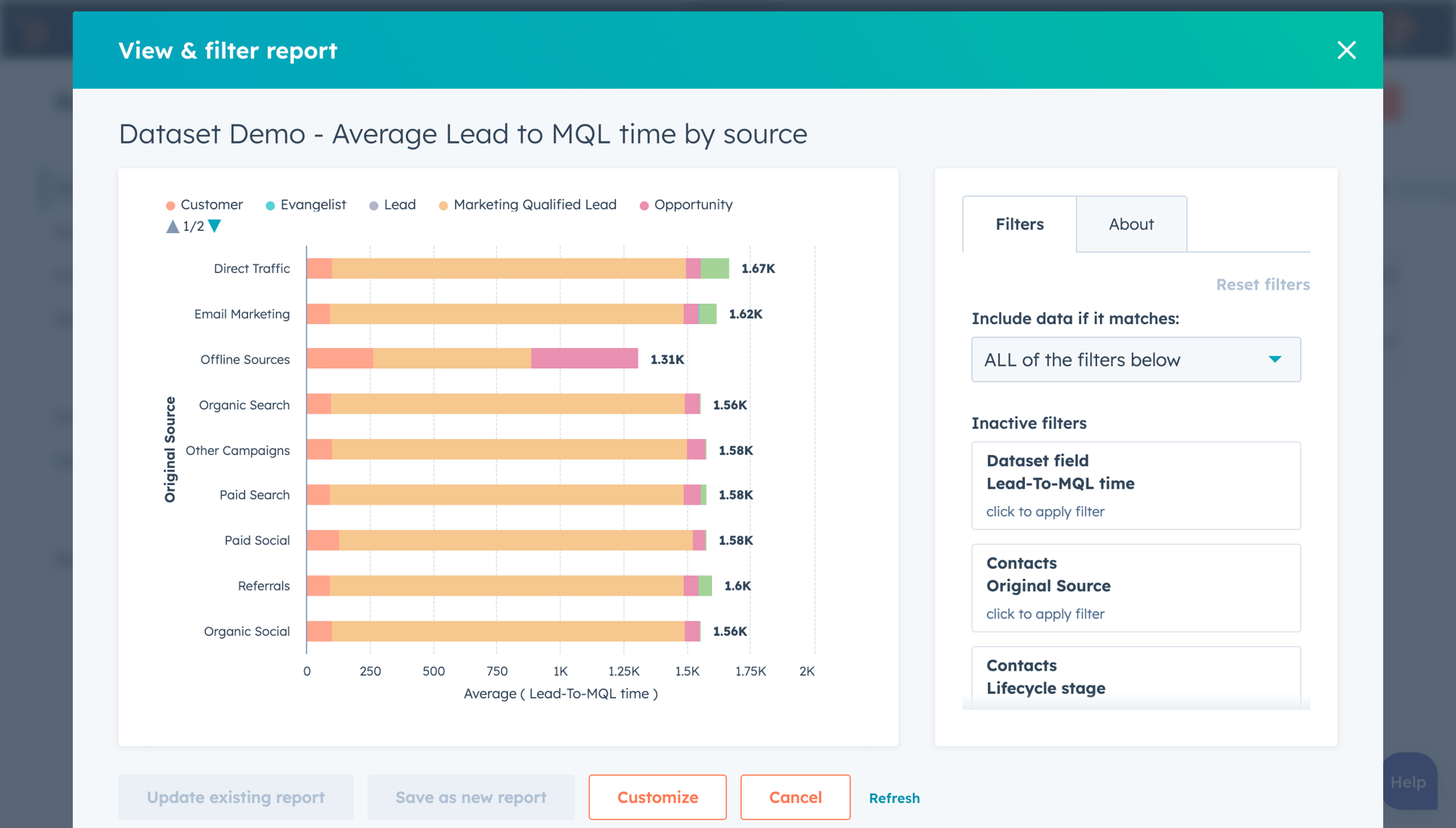Viewport: 1456px width, 828px height.
Task: Click Reset filters
Action: click(1263, 284)
